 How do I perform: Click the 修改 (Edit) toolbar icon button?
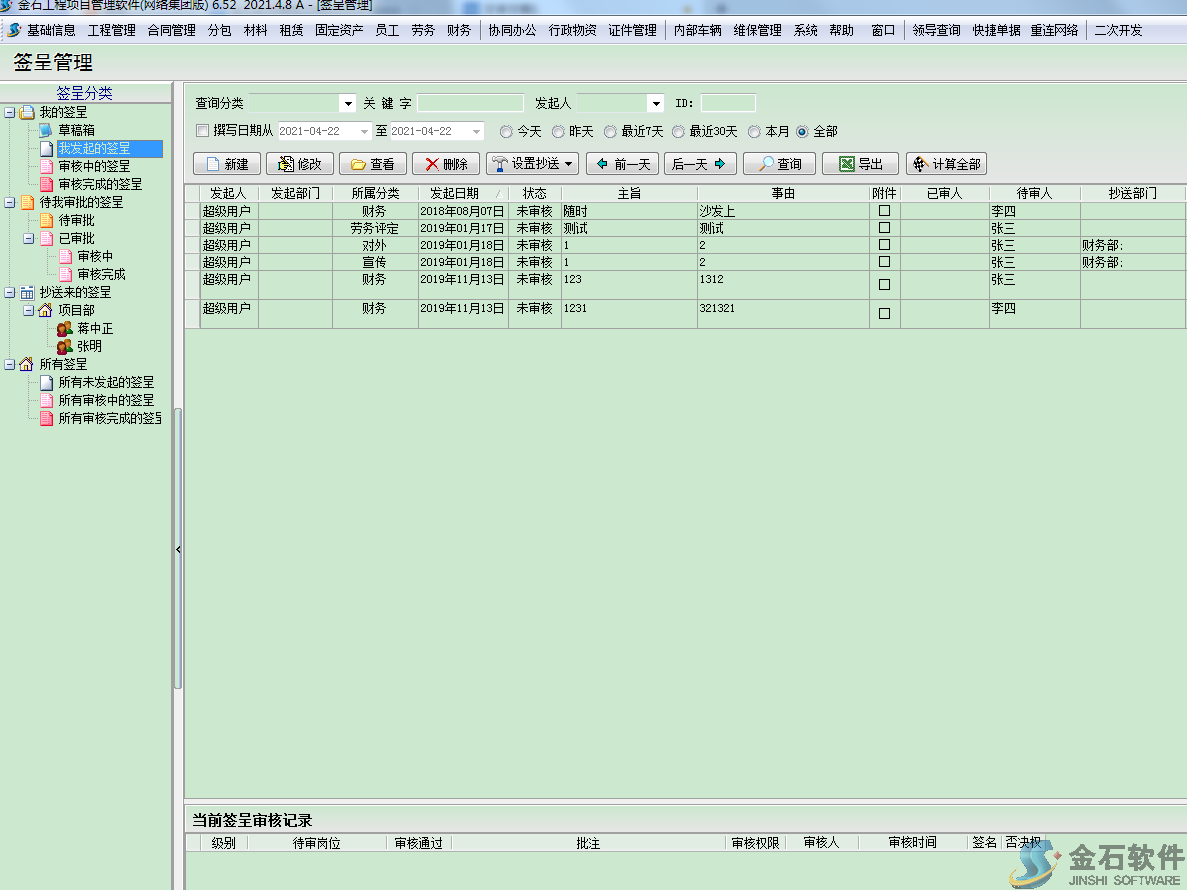click(x=299, y=164)
